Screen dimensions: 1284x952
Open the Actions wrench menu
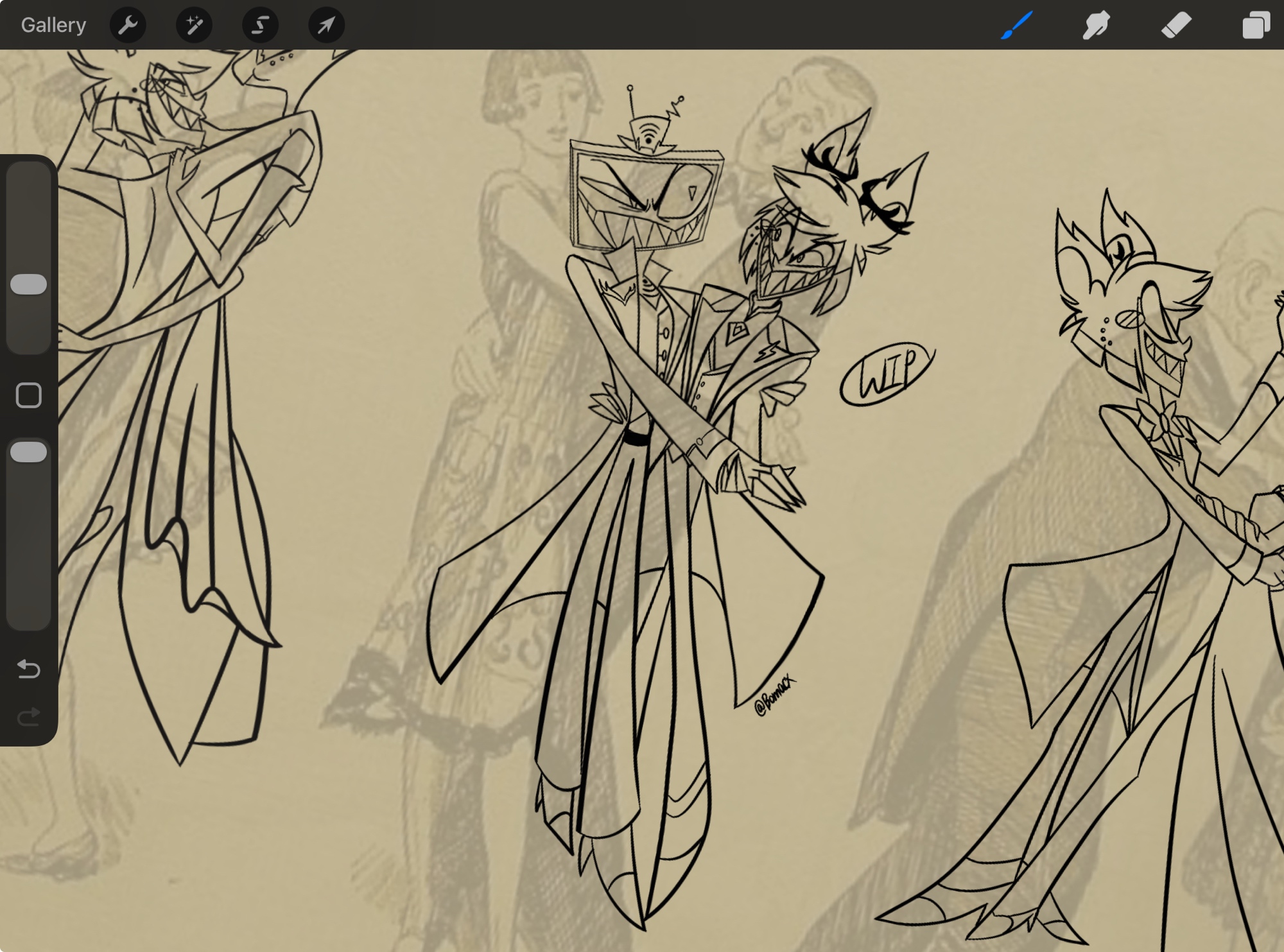[128, 25]
